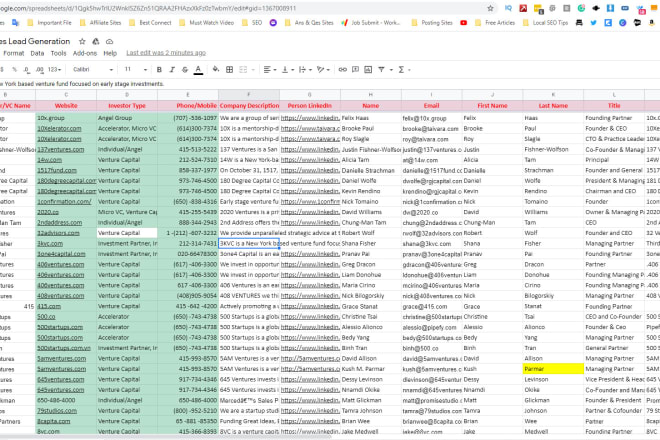Viewport: 660px width, 440px height.
Task: Select the yellow highlighted 'Parmar' cell
Action: [x=553, y=369]
